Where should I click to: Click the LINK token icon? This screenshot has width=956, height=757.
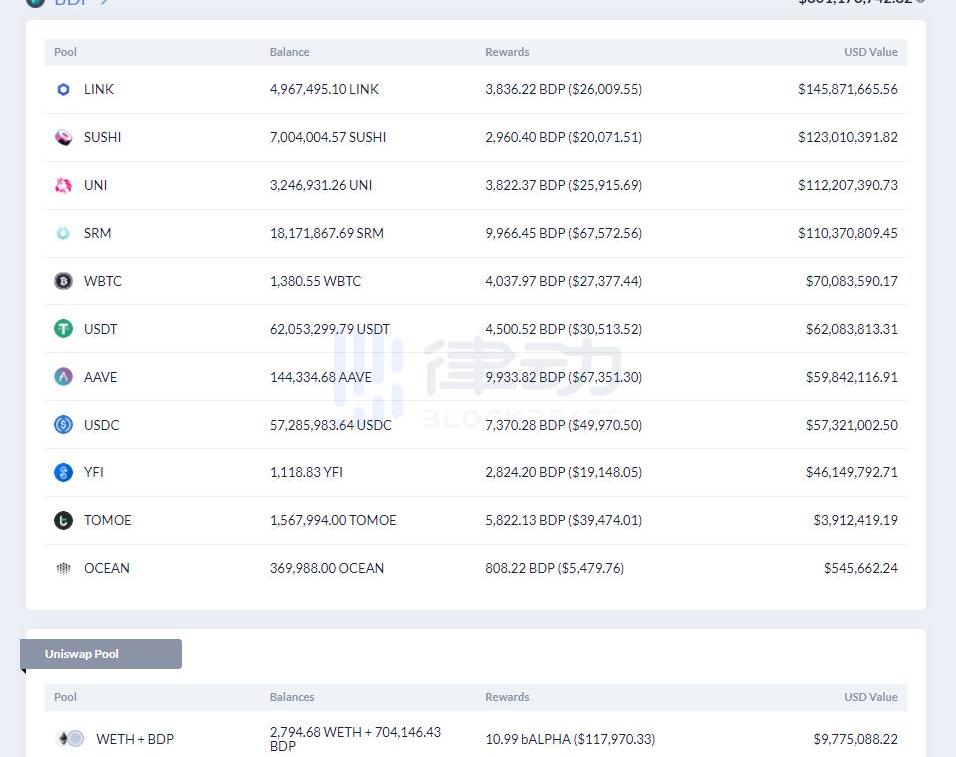[x=63, y=89]
